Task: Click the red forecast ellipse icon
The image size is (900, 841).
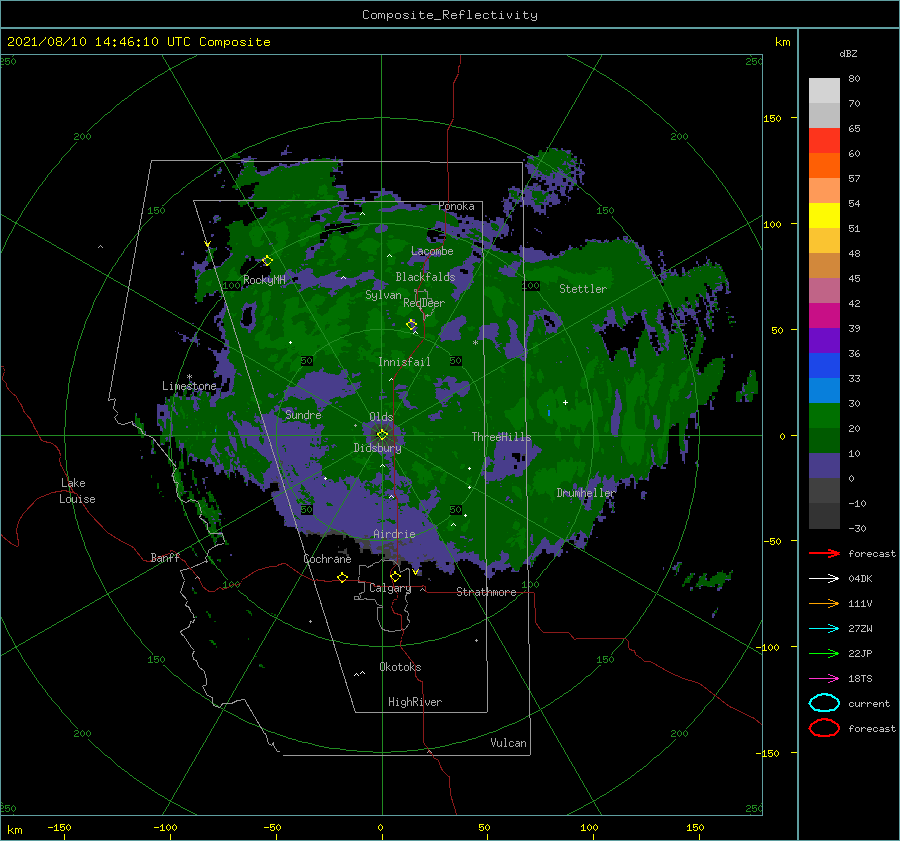Action: tap(824, 728)
